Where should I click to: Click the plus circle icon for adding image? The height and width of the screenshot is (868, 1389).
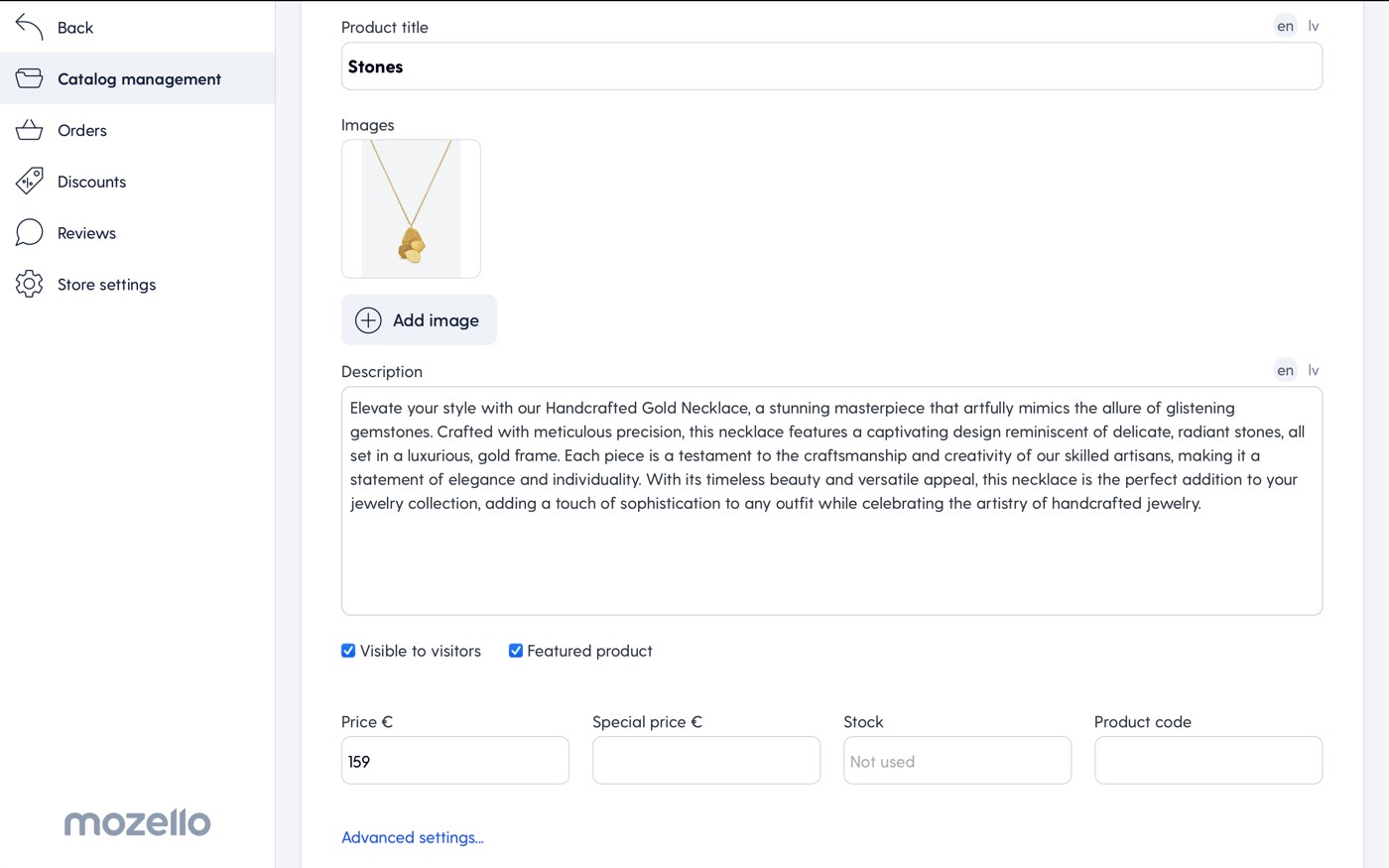point(368,320)
